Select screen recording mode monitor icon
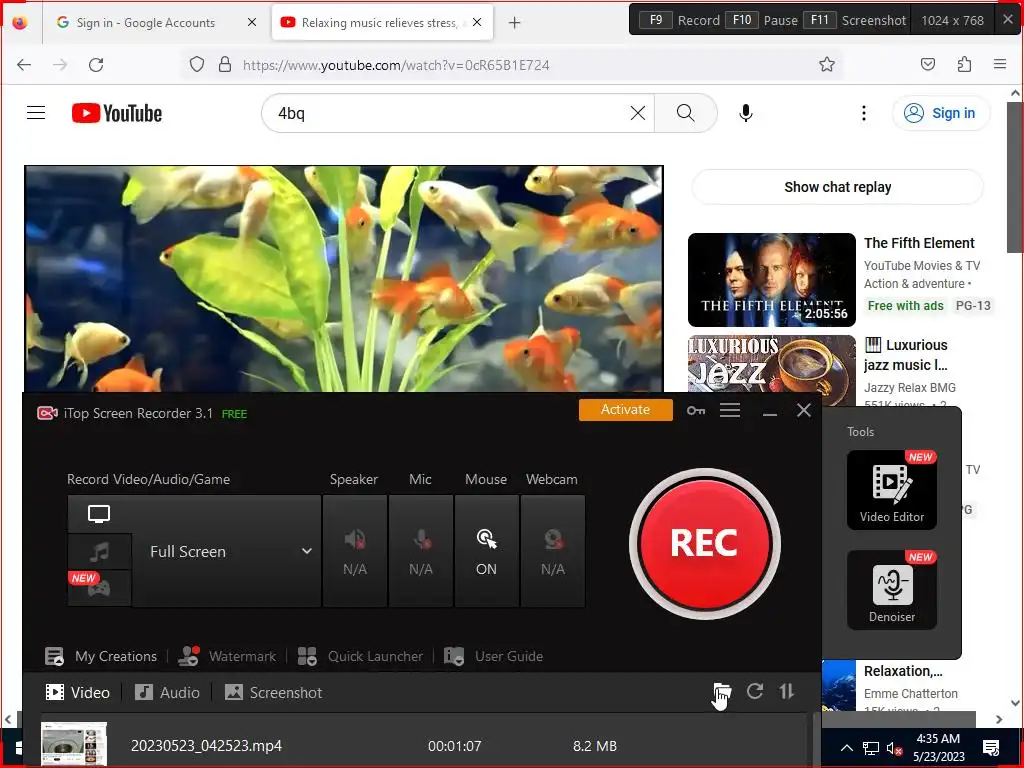This screenshot has height=768, width=1024. pyautogui.click(x=99, y=514)
